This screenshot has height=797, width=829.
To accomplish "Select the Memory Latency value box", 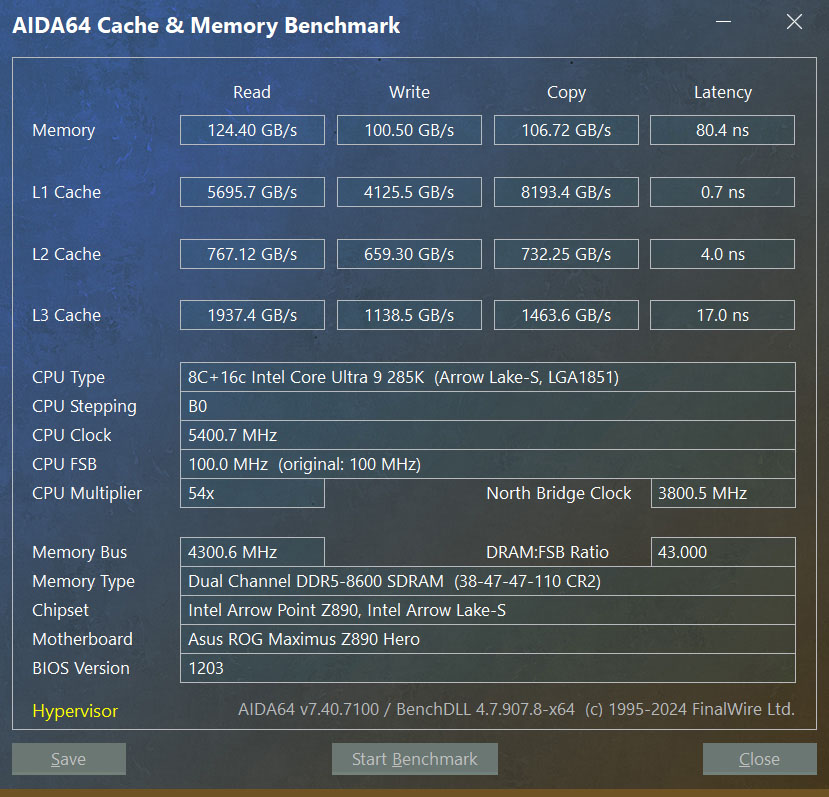I will pyautogui.click(x=722, y=130).
